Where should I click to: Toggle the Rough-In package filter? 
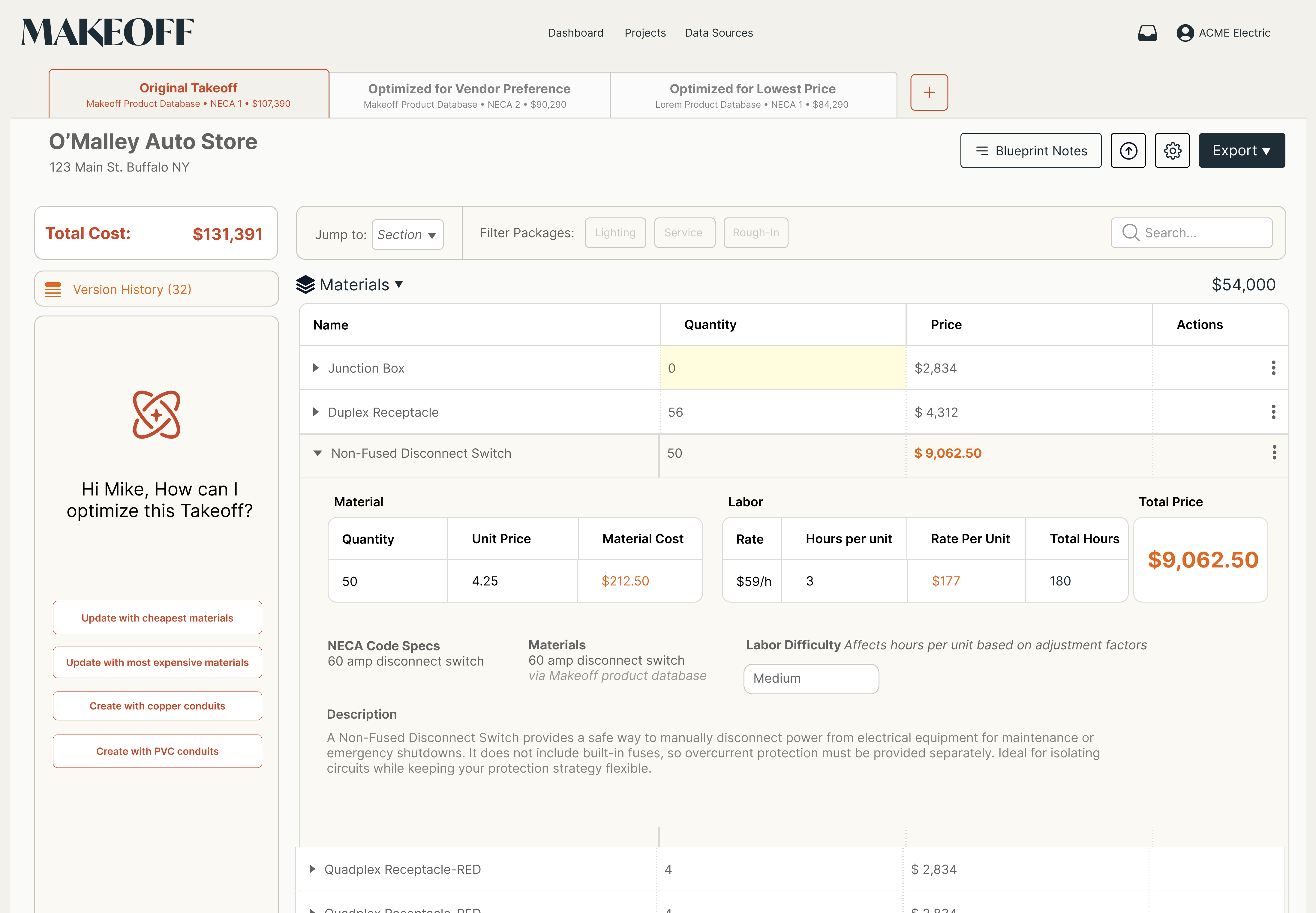[x=756, y=232]
